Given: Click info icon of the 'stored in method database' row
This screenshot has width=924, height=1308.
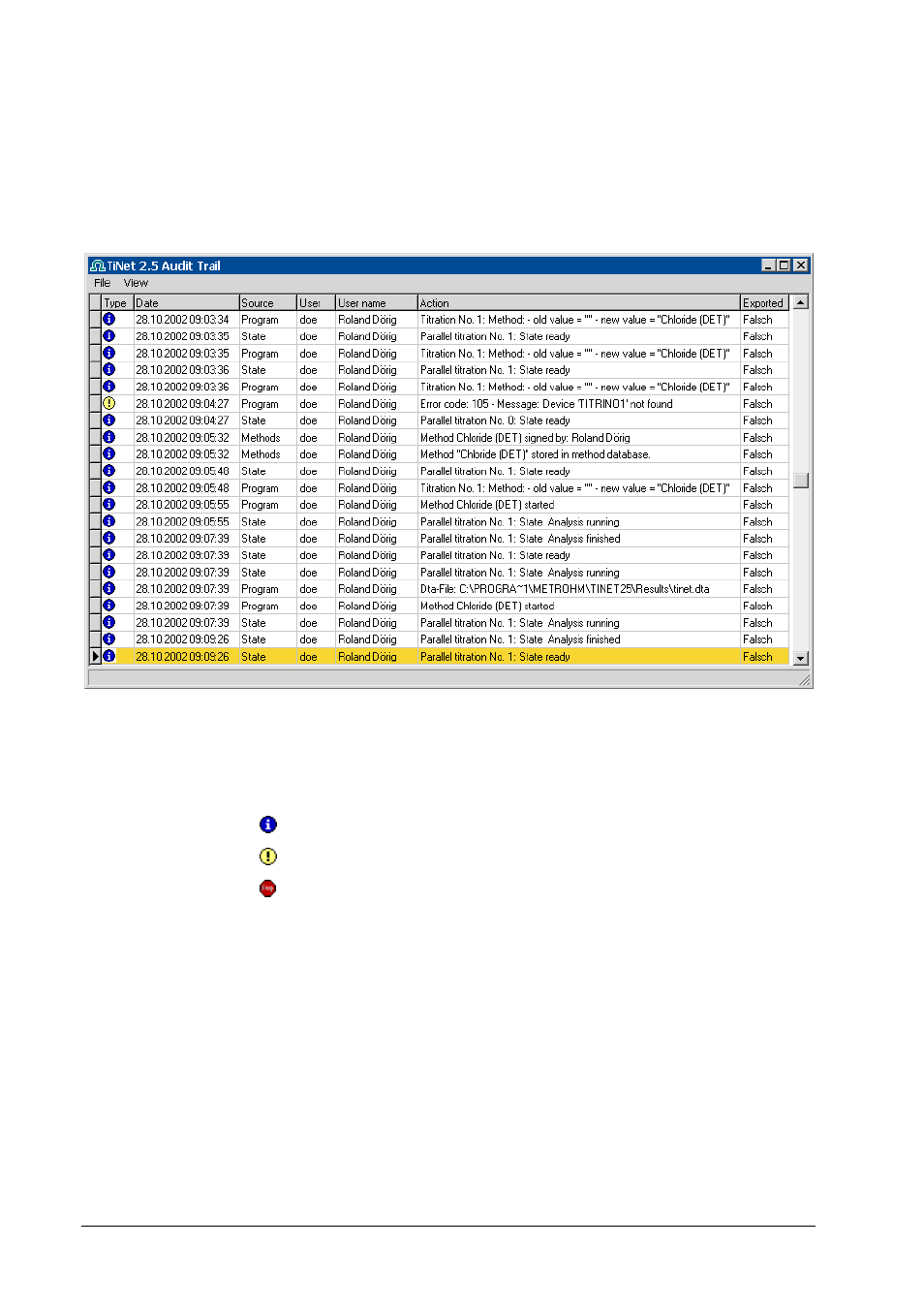Looking at the screenshot, I should (109, 453).
